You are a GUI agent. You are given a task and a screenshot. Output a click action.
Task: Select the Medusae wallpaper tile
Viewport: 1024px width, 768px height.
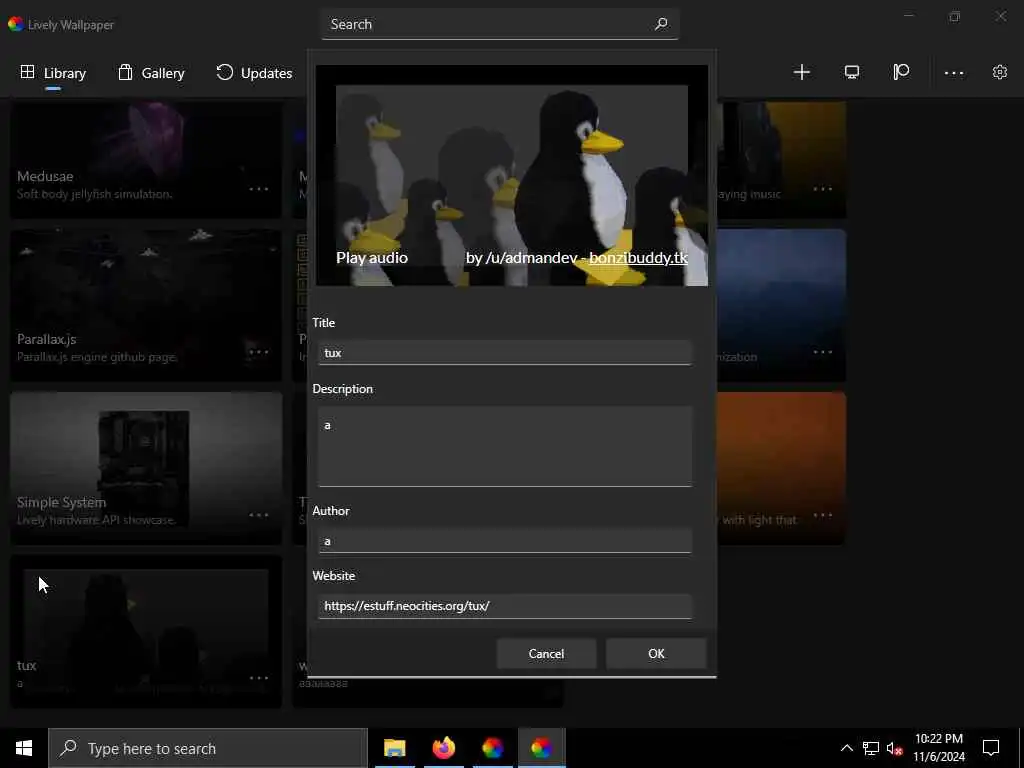coord(146,159)
